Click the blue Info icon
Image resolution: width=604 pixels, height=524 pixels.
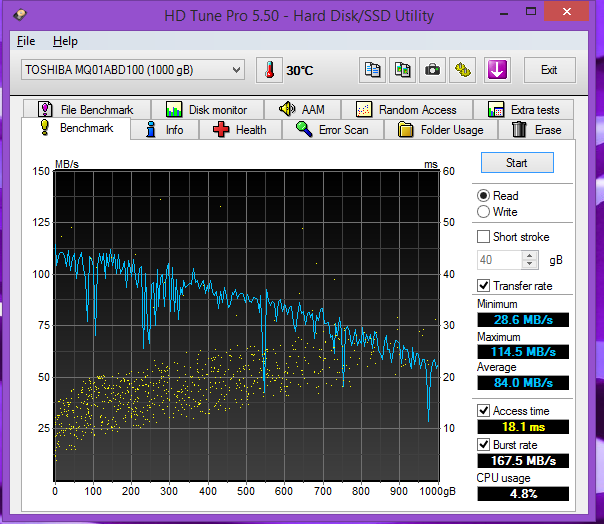pos(151,129)
